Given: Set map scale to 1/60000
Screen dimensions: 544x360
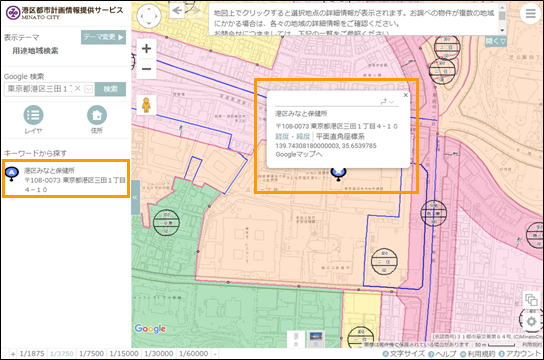Looking at the screenshot, I should coord(194,354).
